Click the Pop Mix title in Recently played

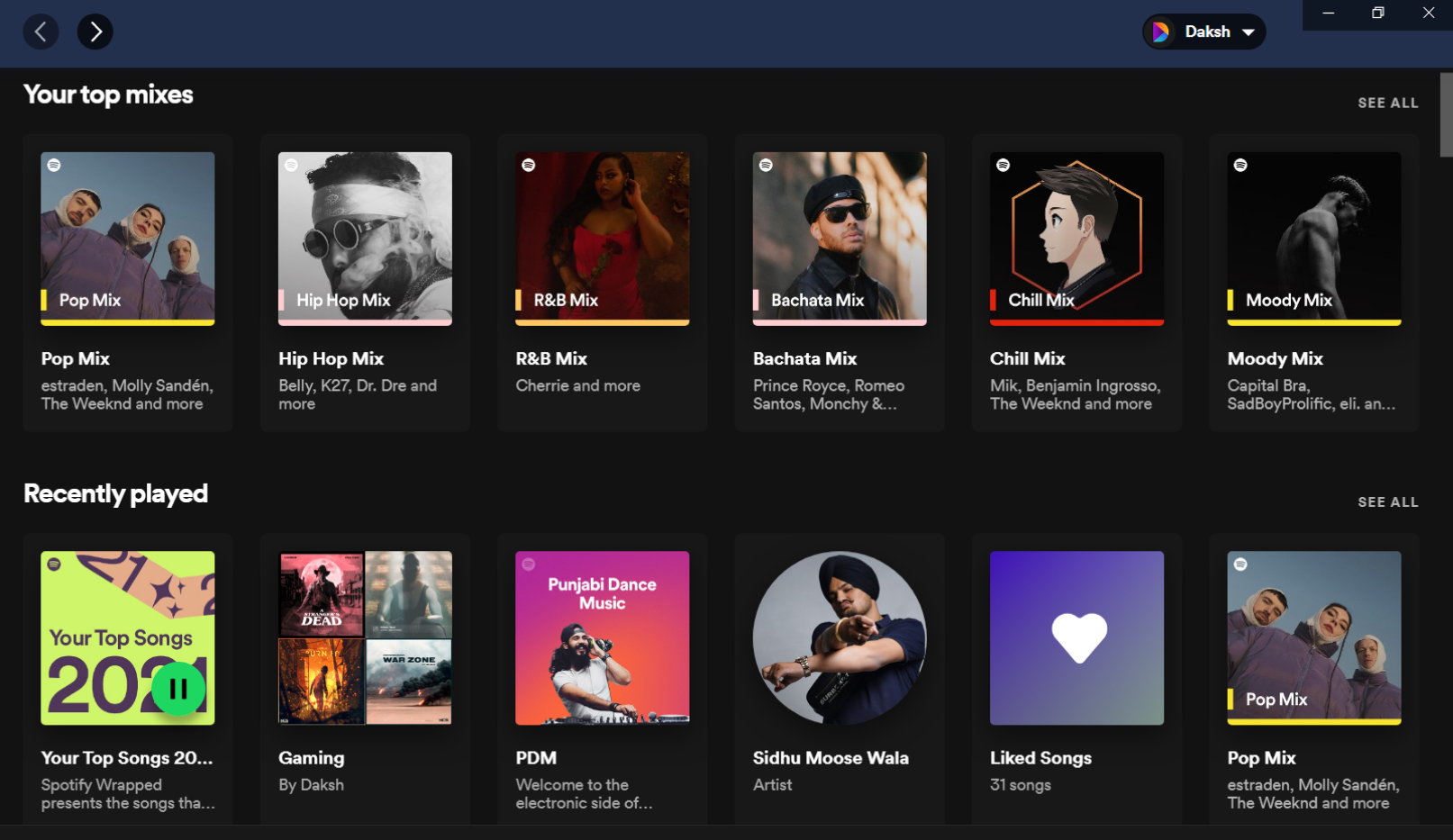click(1261, 758)
